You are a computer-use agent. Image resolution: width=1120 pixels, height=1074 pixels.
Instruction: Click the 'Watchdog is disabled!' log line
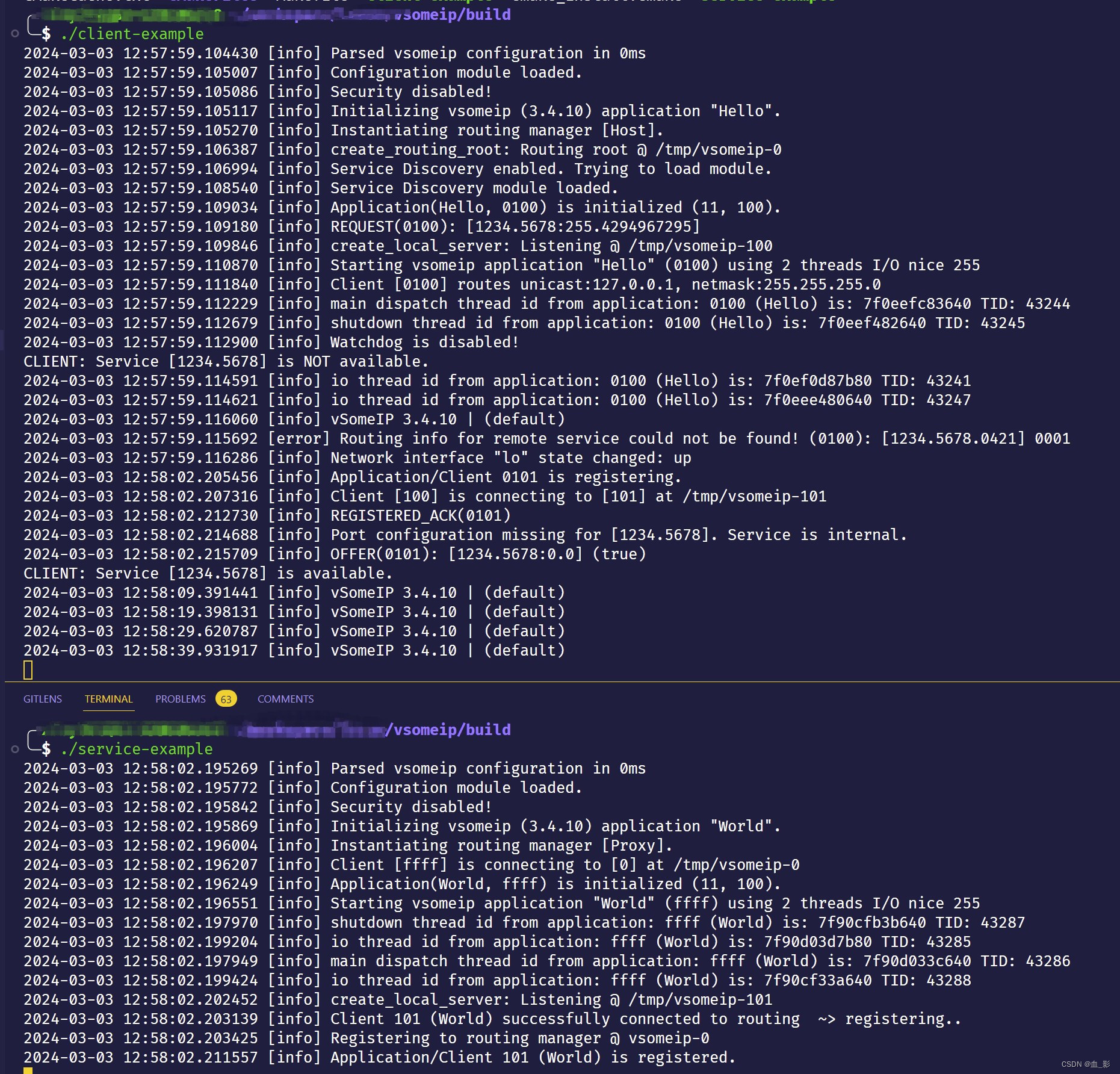point(271,342)
